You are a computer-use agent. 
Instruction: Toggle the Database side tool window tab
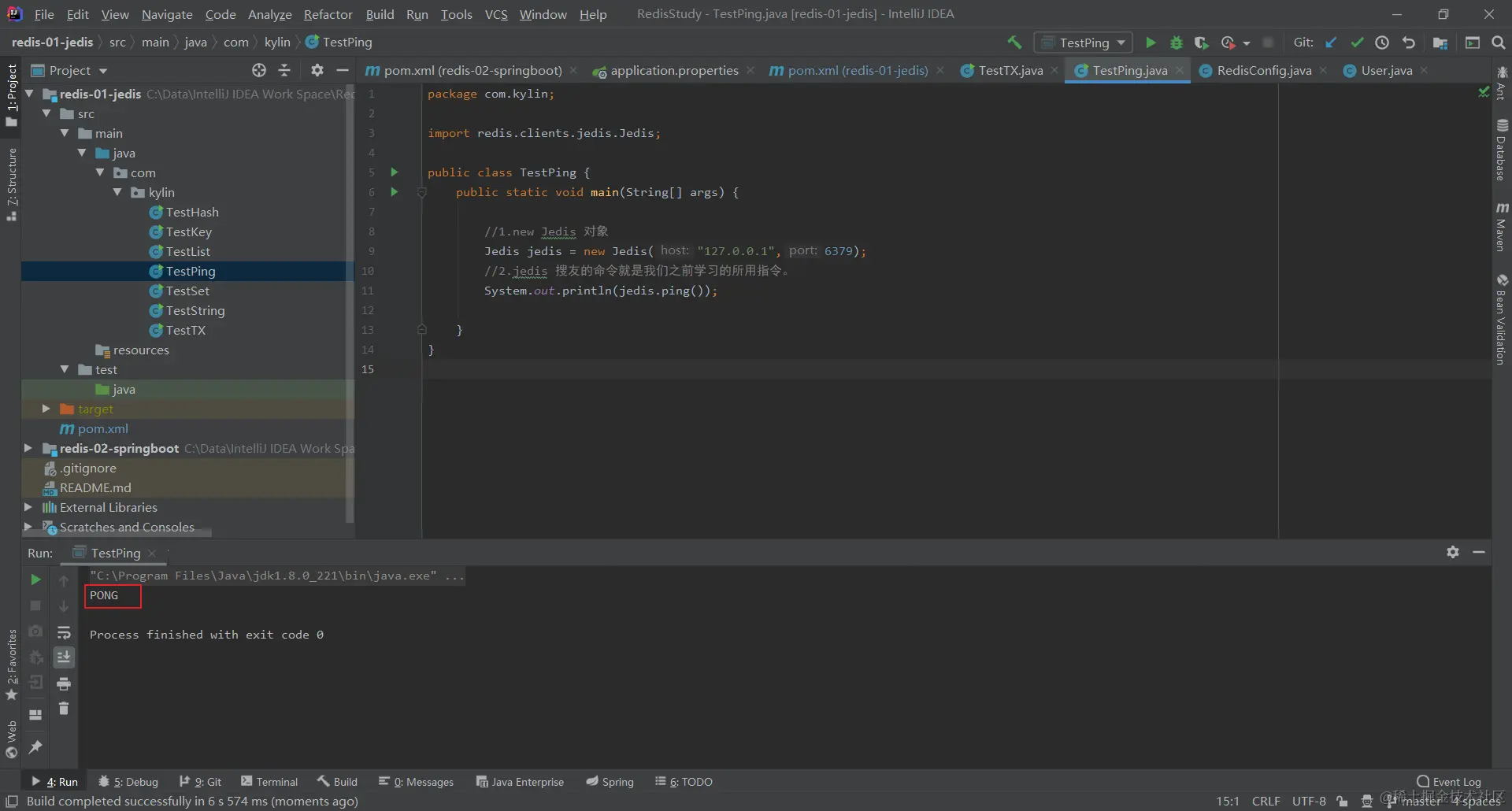pos(1502,150)
